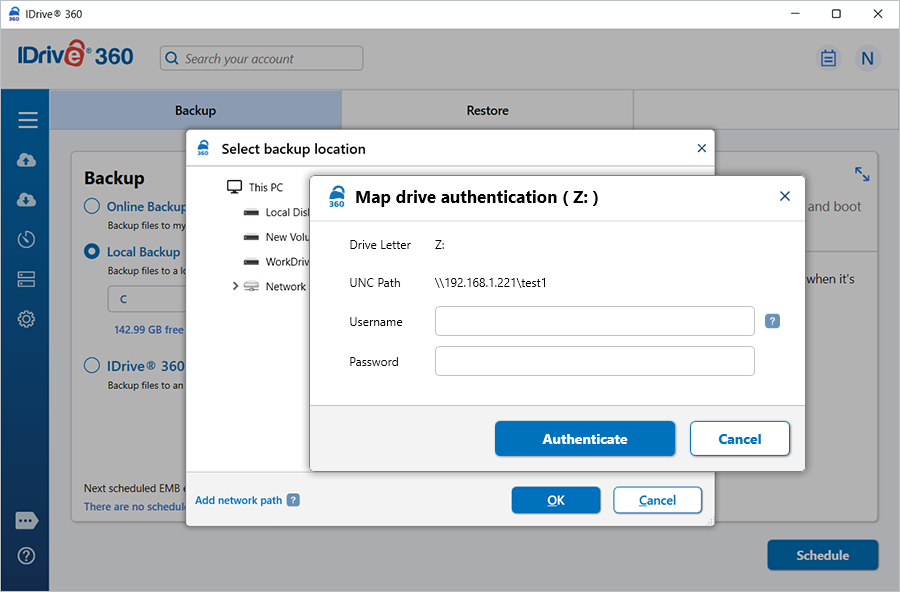The image size is (900, 592).
Task: Click the expand arrows icon in Backup panel
Action: (x=862, y=174)
